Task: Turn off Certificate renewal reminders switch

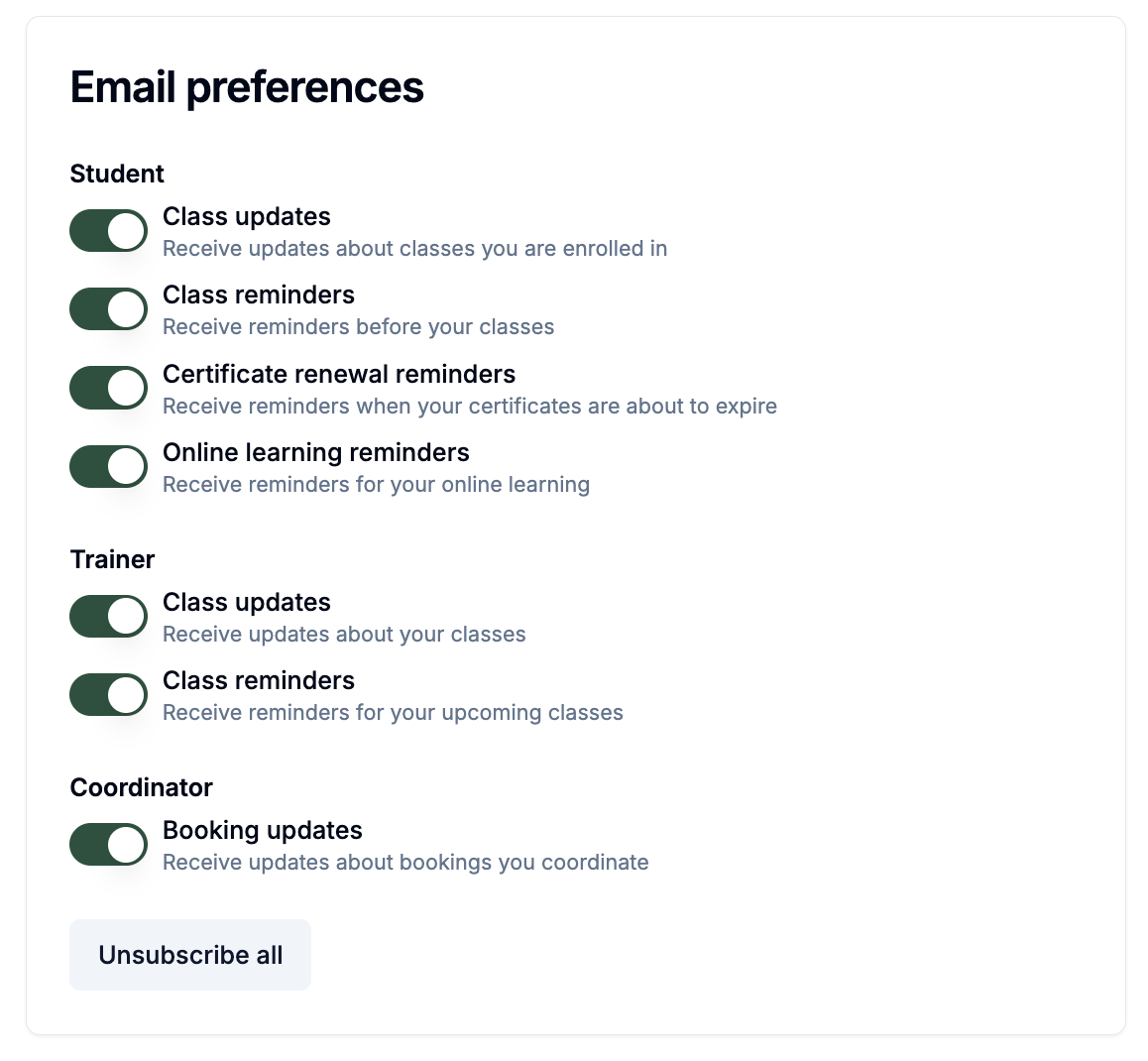Action: [108, 388]
